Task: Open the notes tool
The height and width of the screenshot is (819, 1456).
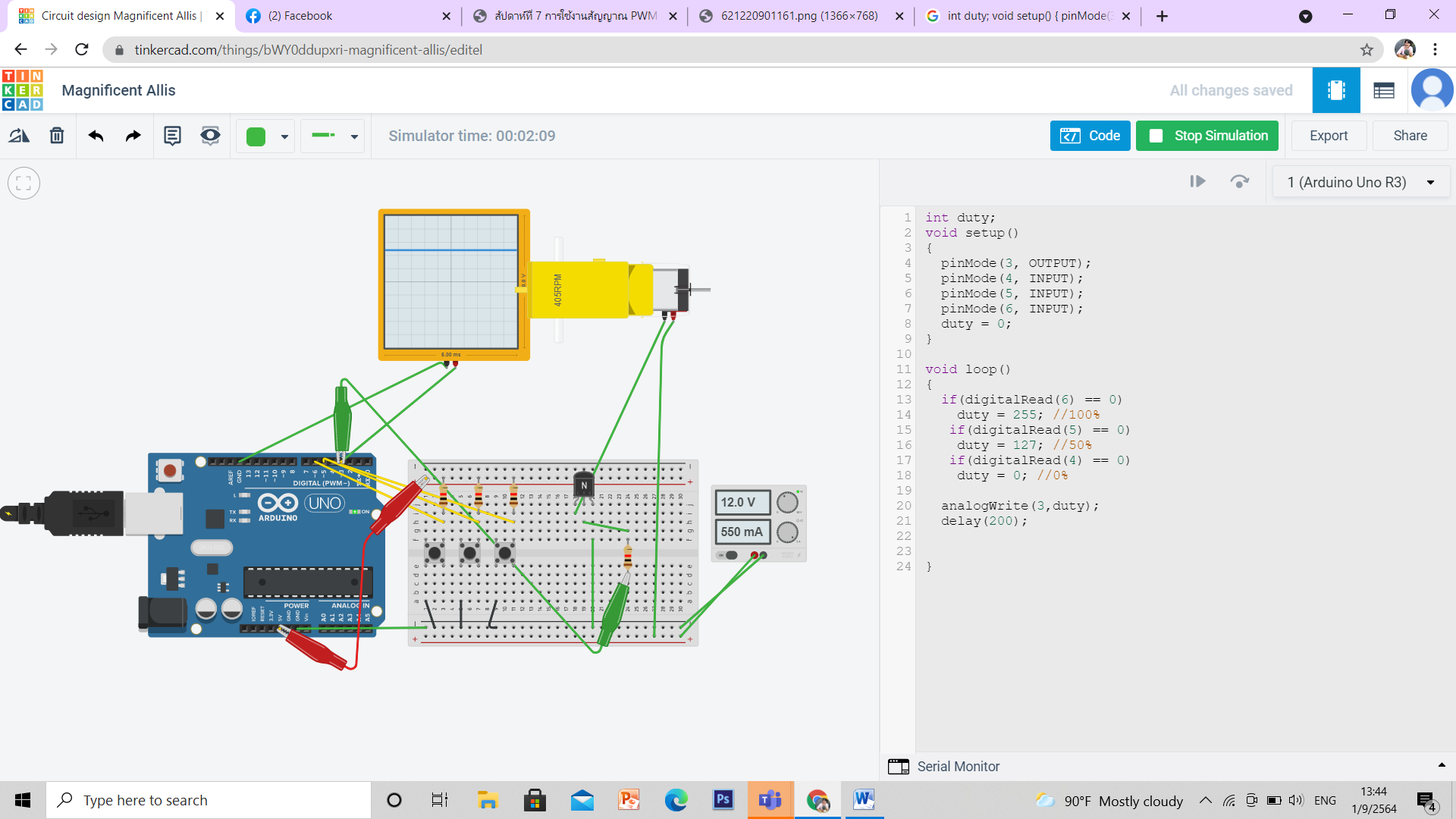Action: (x=172, y=136)
